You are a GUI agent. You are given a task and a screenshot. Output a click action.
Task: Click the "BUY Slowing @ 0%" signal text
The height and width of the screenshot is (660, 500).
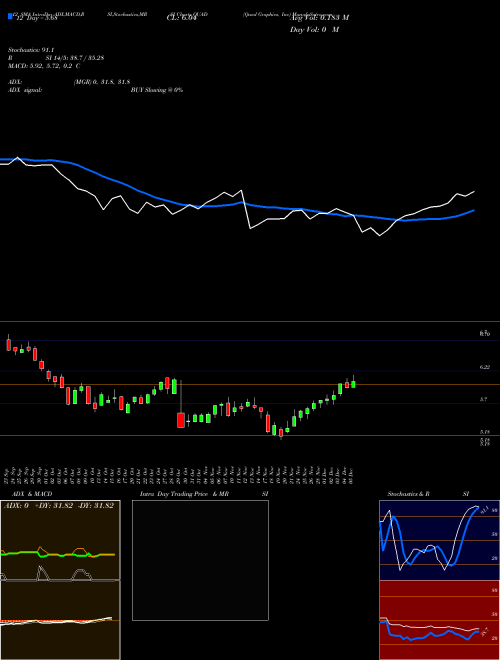[x=157, y=90]
